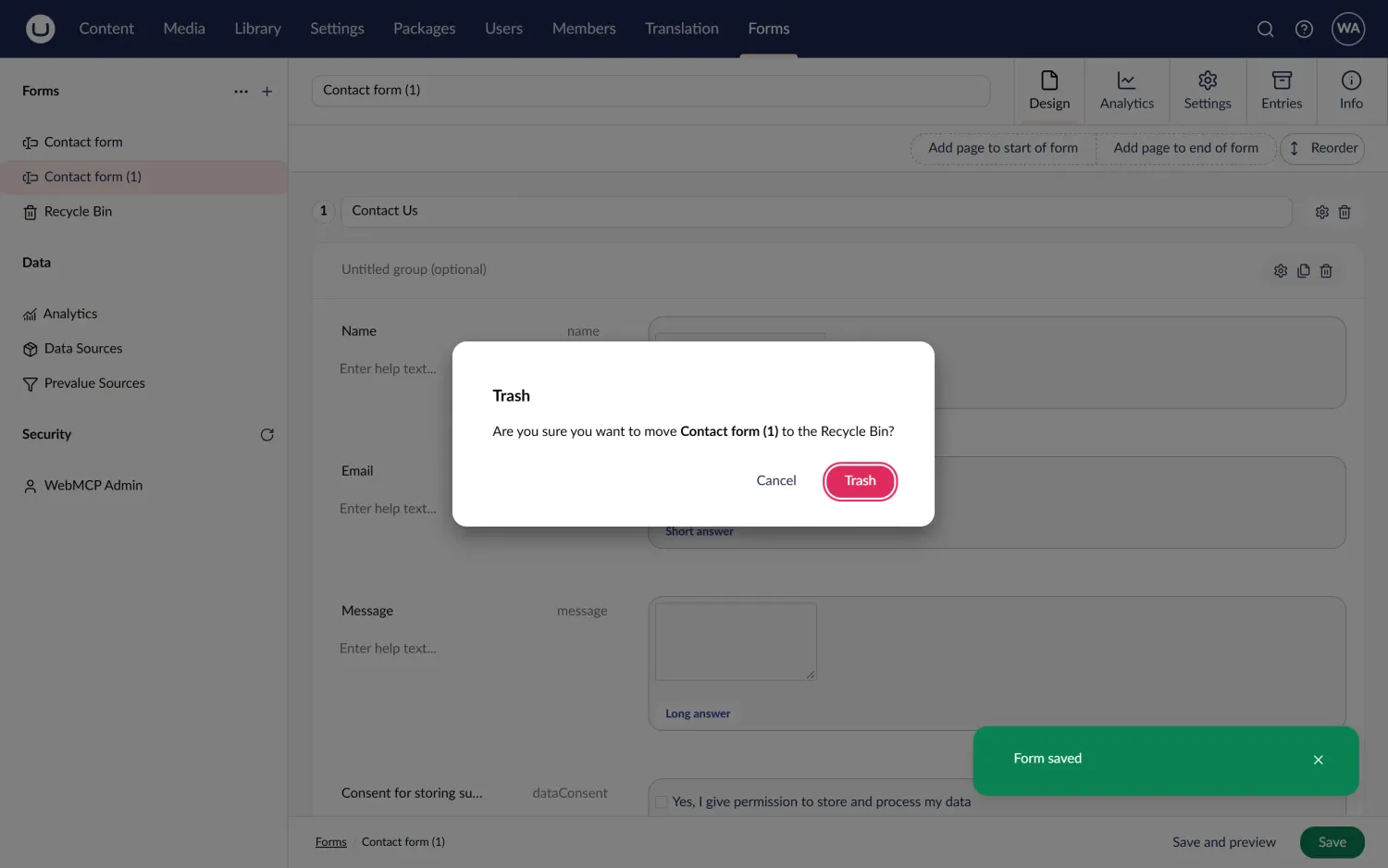Screen dimensions: 1388x868
Task: Switch to the Design tab
Action: pyautogui.click(x=1049, y=91)
